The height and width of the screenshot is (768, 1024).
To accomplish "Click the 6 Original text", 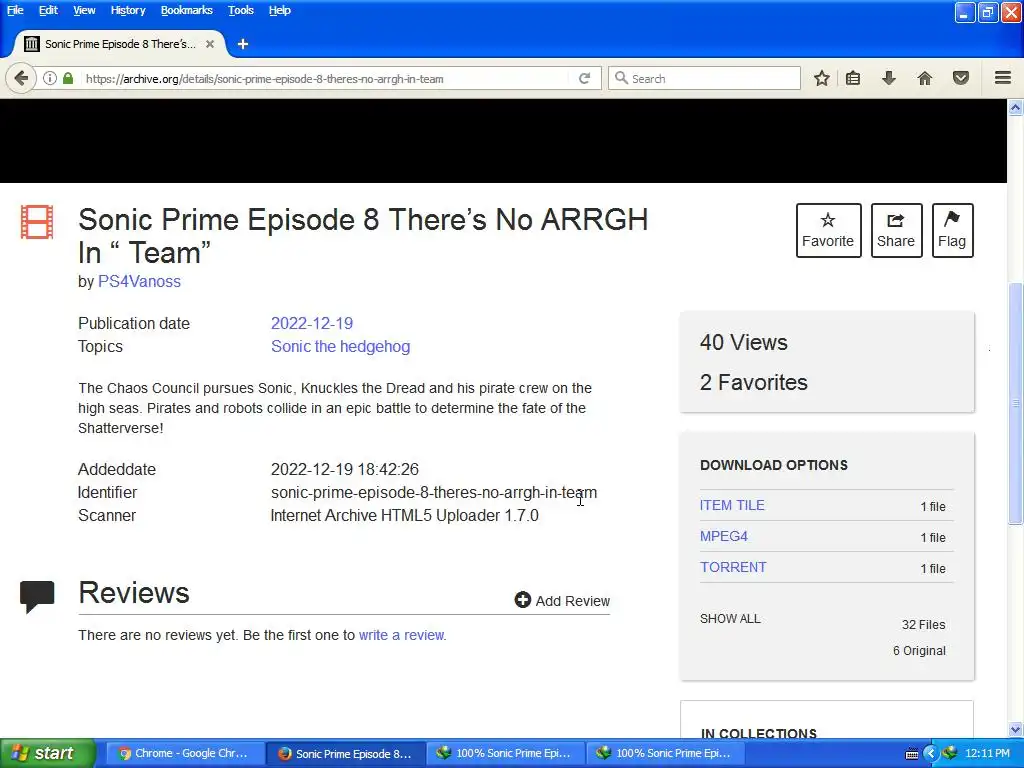I will coord(919,650).
